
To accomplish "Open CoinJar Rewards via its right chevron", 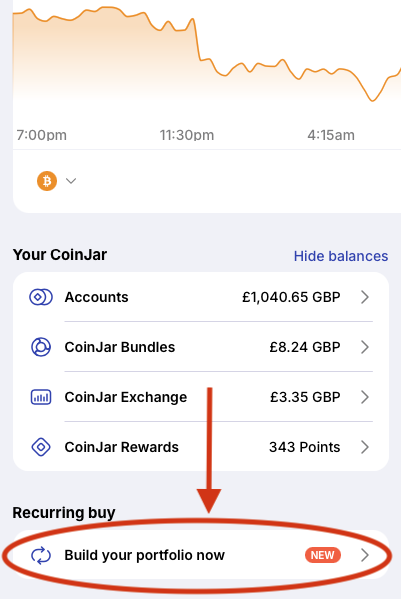I will click(365, 447).
